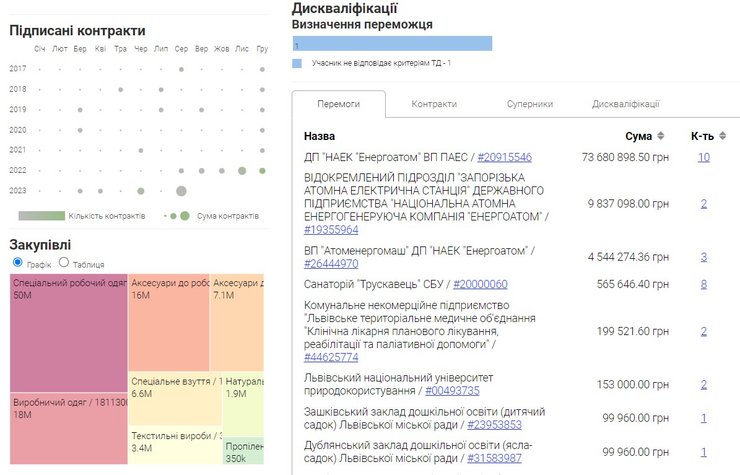Click the green 2022 December contract bubble
This screenshot has width=740, height=475.
tap(262, 171)
